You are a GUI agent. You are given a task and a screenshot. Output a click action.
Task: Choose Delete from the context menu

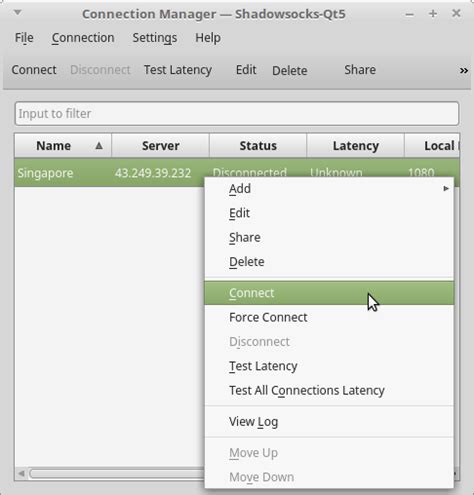click(x=329, y=262)
